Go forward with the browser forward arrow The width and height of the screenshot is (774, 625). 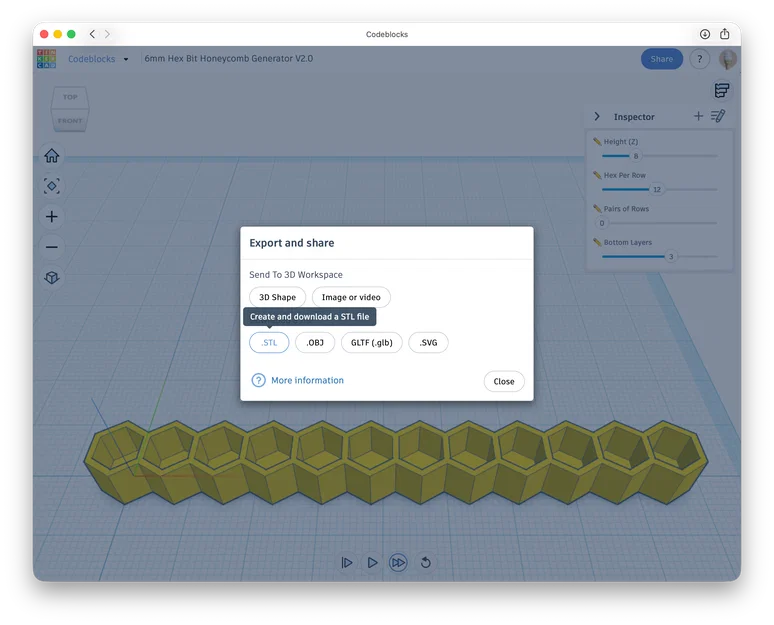tap(107, 34)
